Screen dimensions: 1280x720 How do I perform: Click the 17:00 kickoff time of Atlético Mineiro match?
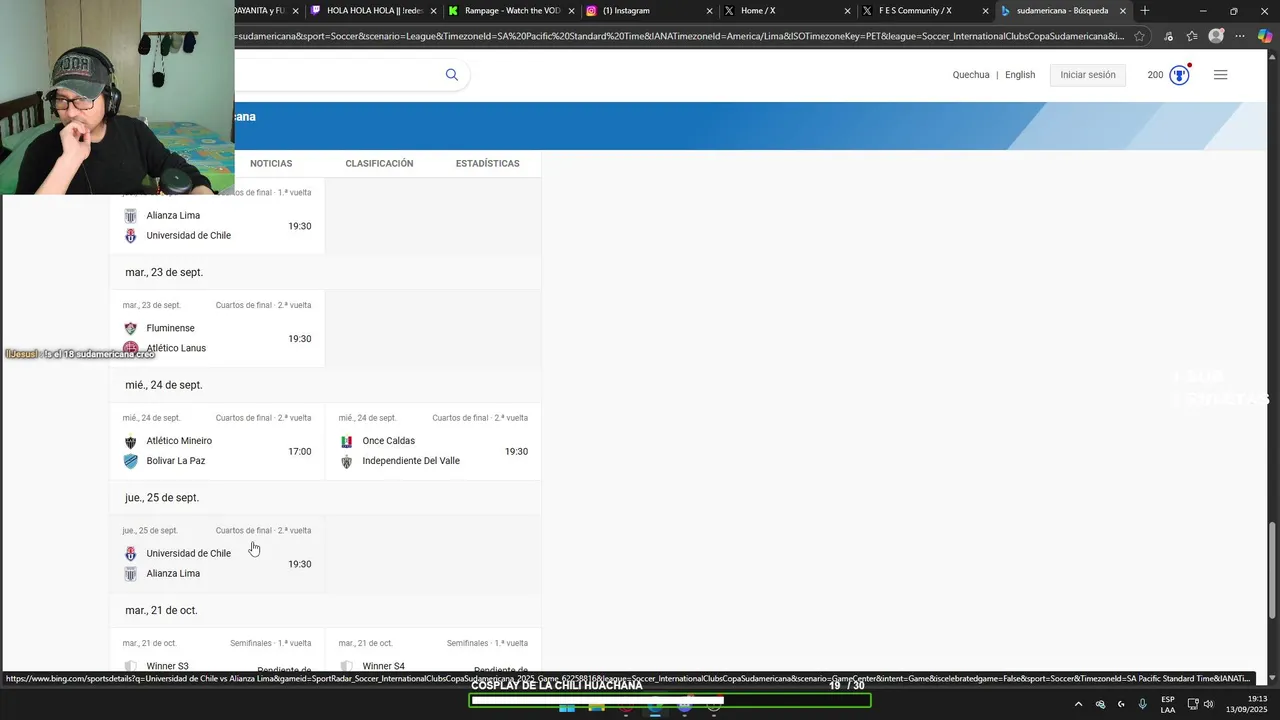(x=300, y=452)
